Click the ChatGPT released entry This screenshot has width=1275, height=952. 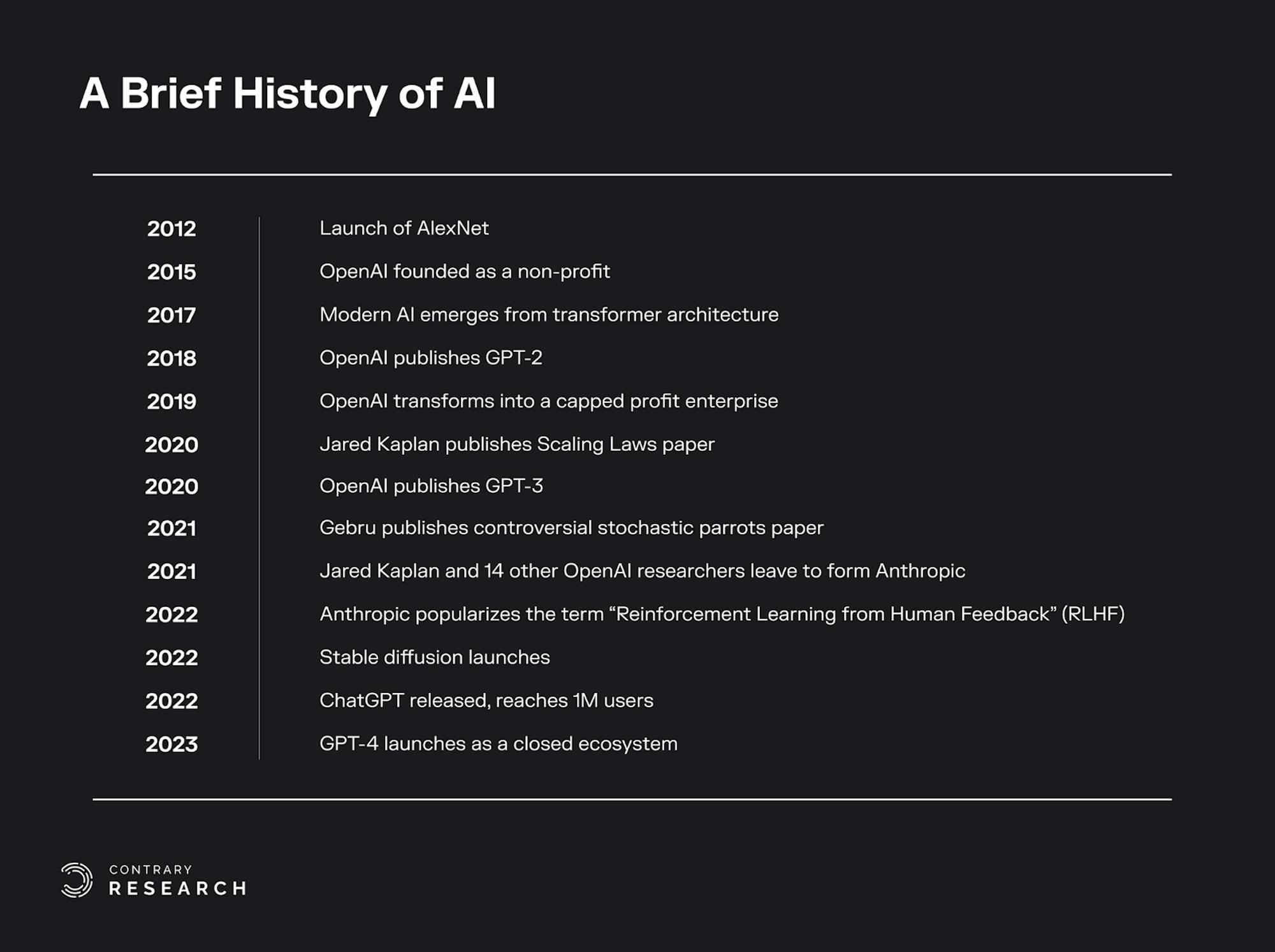click(x=486, y=701)
